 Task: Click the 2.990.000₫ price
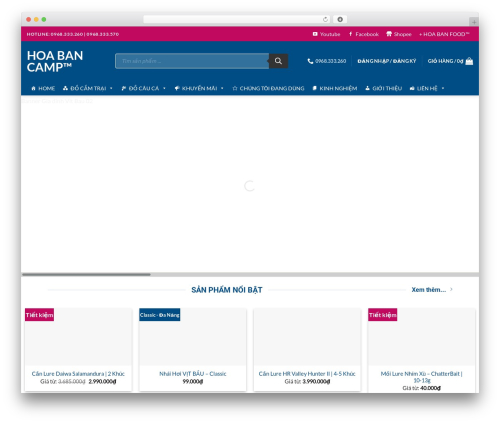[102, 381]
